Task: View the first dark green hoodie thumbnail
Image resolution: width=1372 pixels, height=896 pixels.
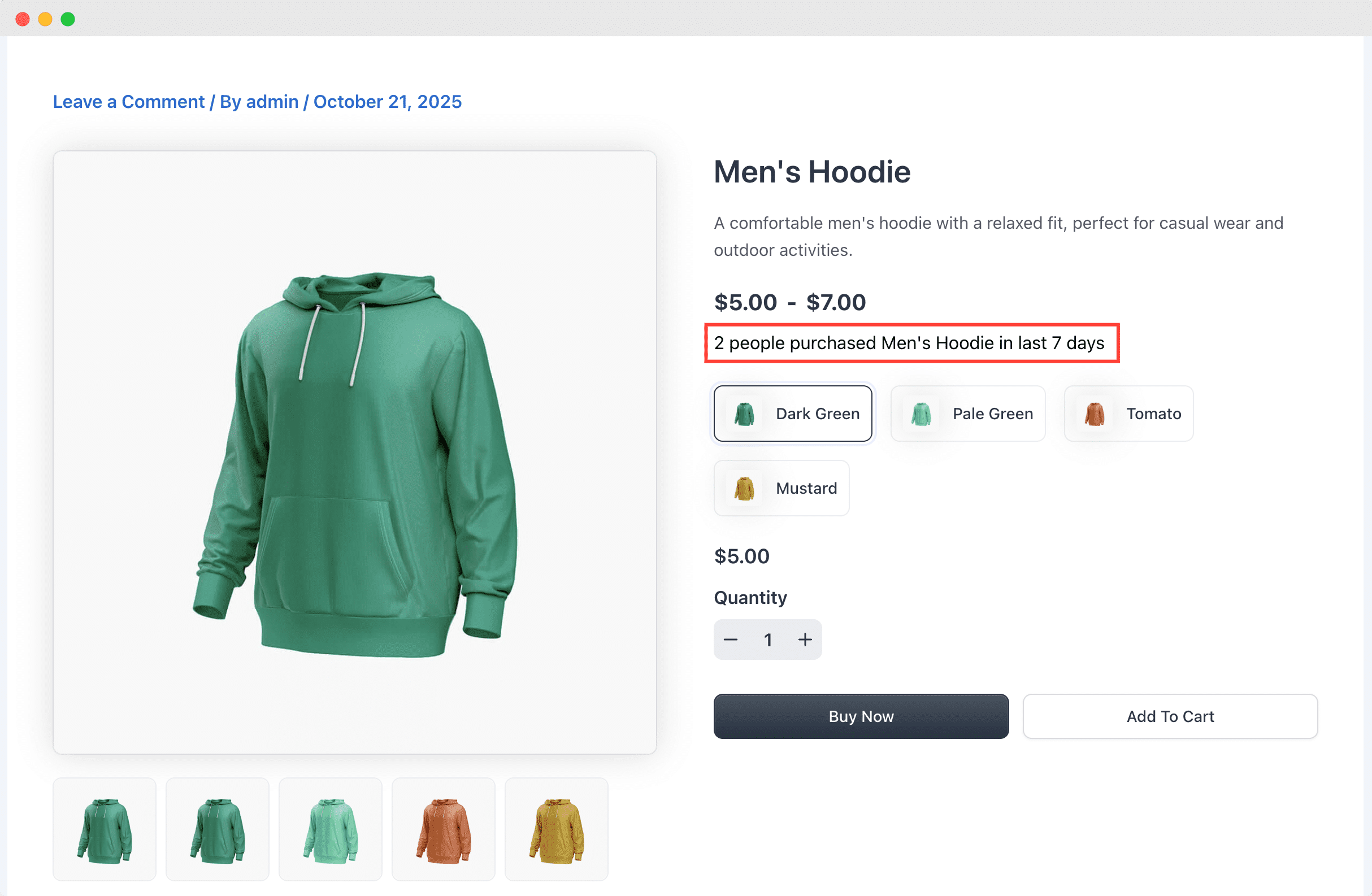Action: tap(105, 829)
